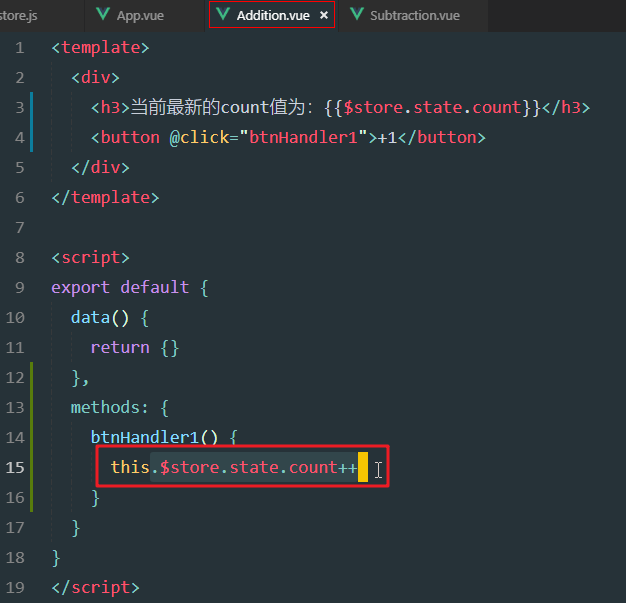Switch to the store.js tab
Screen dimensions: 626x603
[20, 16]
